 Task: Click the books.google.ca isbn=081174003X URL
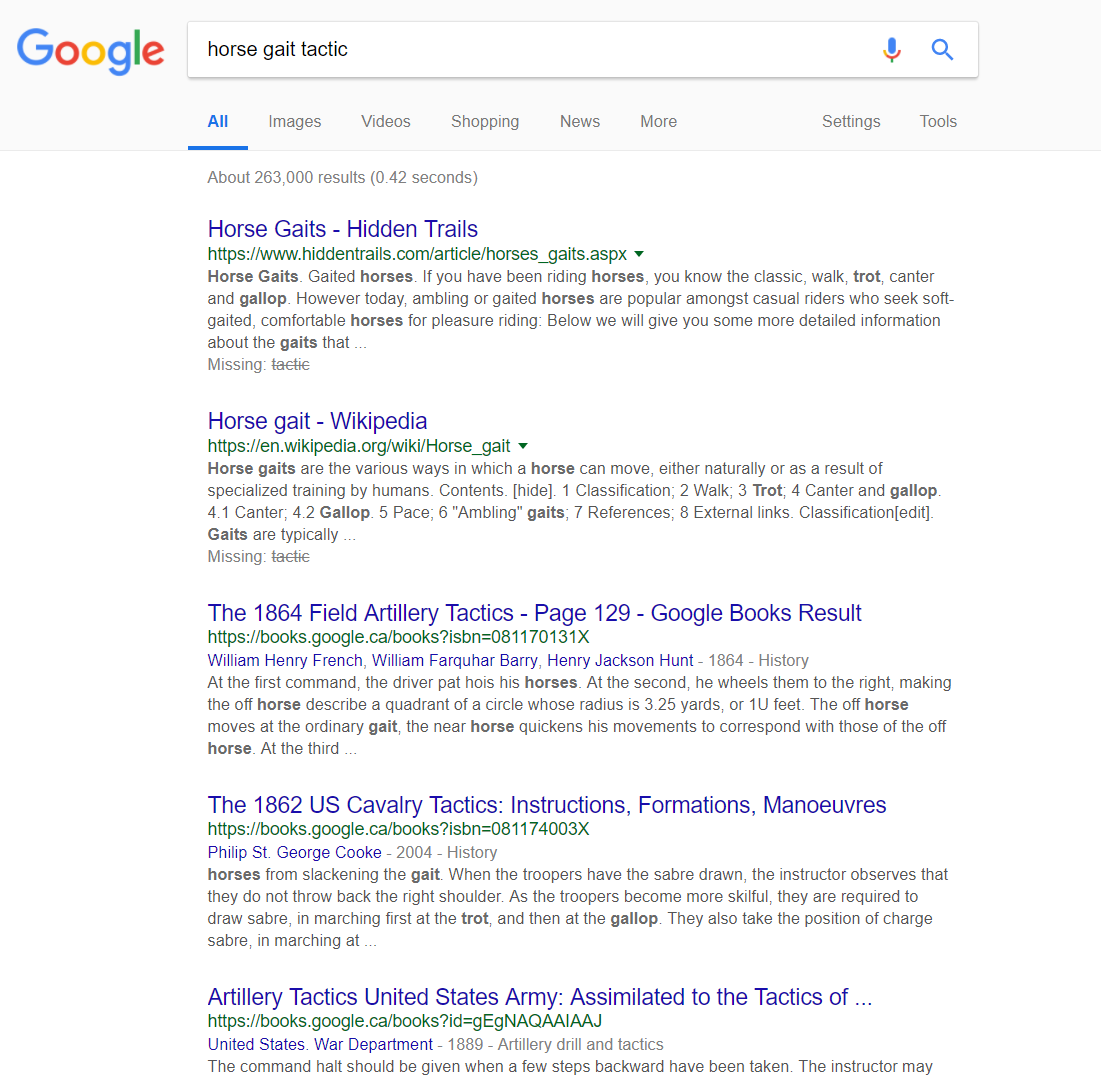coord(398,829)
